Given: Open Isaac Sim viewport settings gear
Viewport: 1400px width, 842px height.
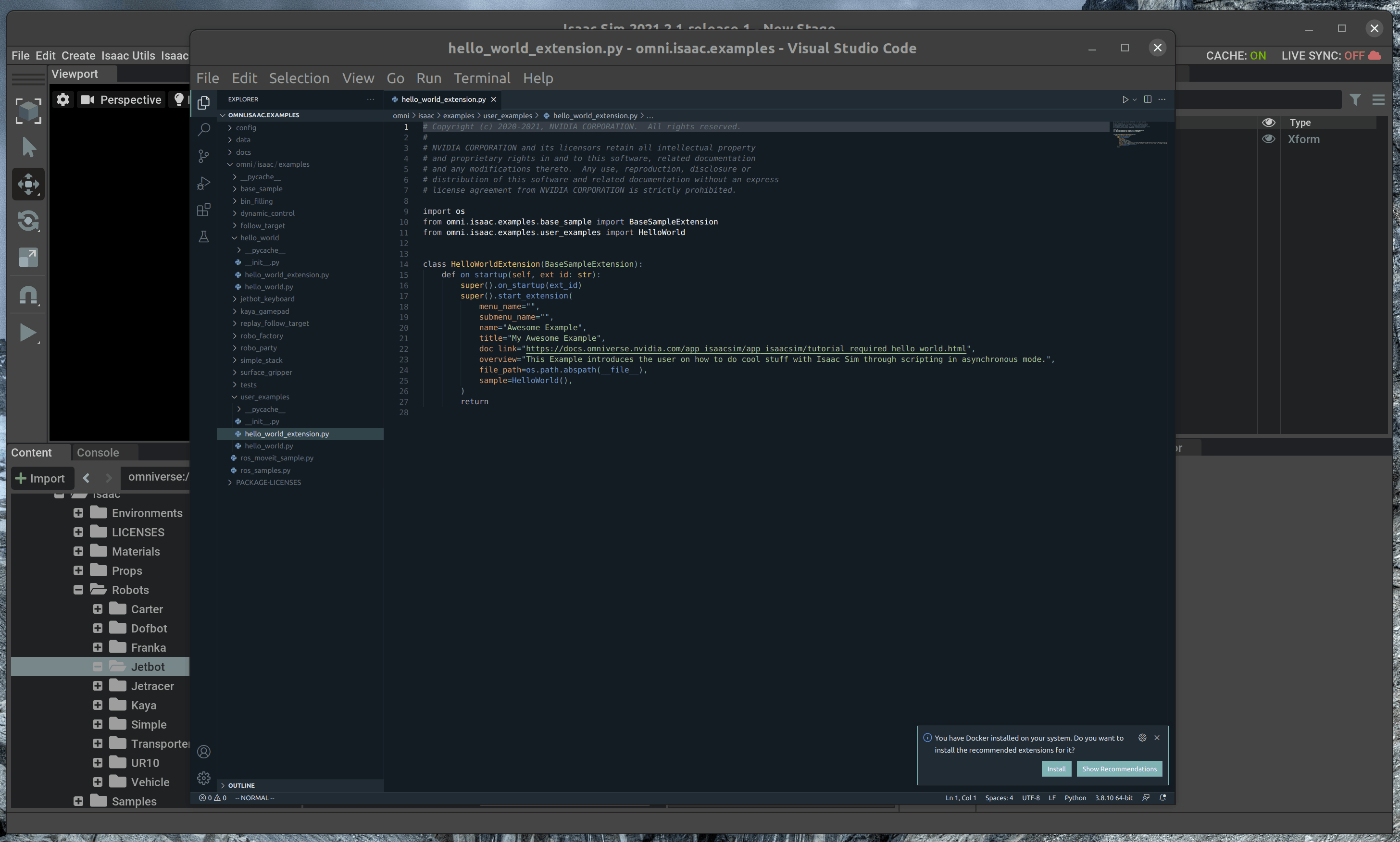Looking at the screenshot, I should 63,100.
